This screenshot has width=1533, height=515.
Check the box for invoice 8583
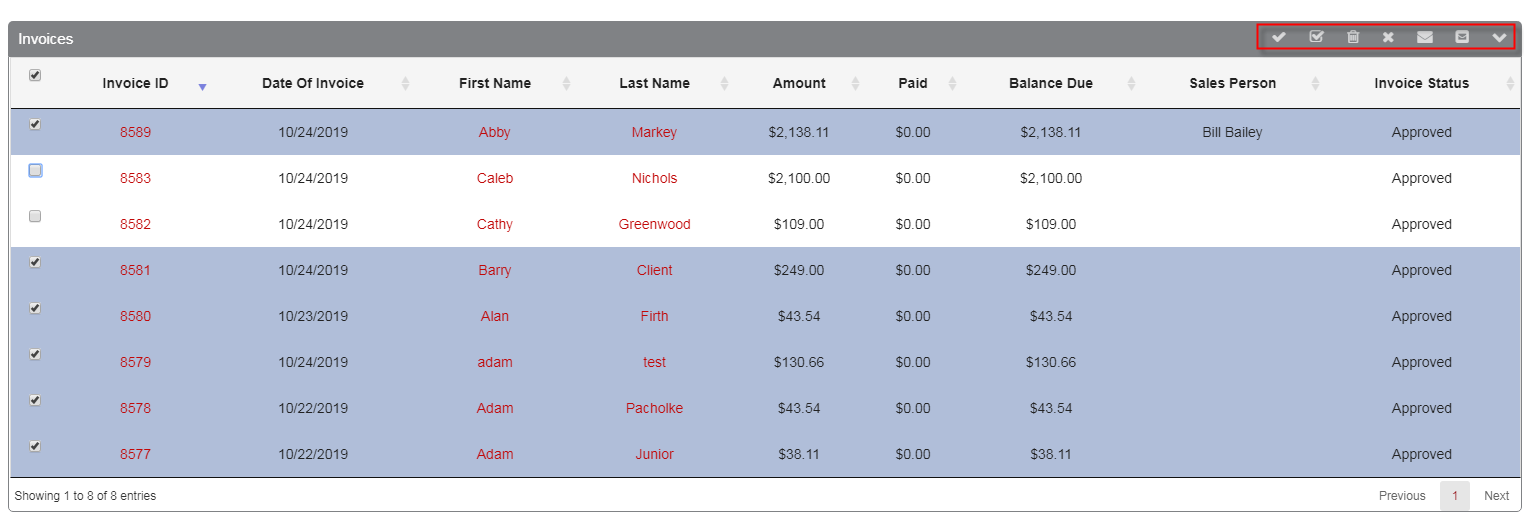pos(35,170)
